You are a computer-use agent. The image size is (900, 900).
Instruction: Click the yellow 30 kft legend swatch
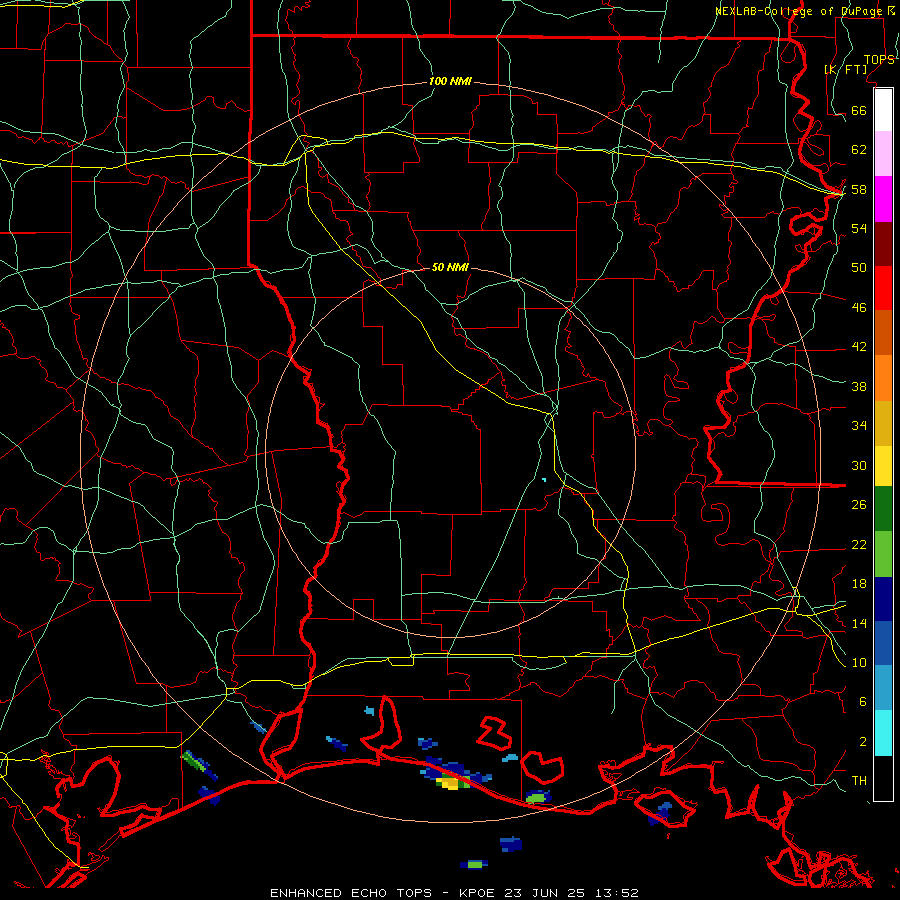coord(883,465)
